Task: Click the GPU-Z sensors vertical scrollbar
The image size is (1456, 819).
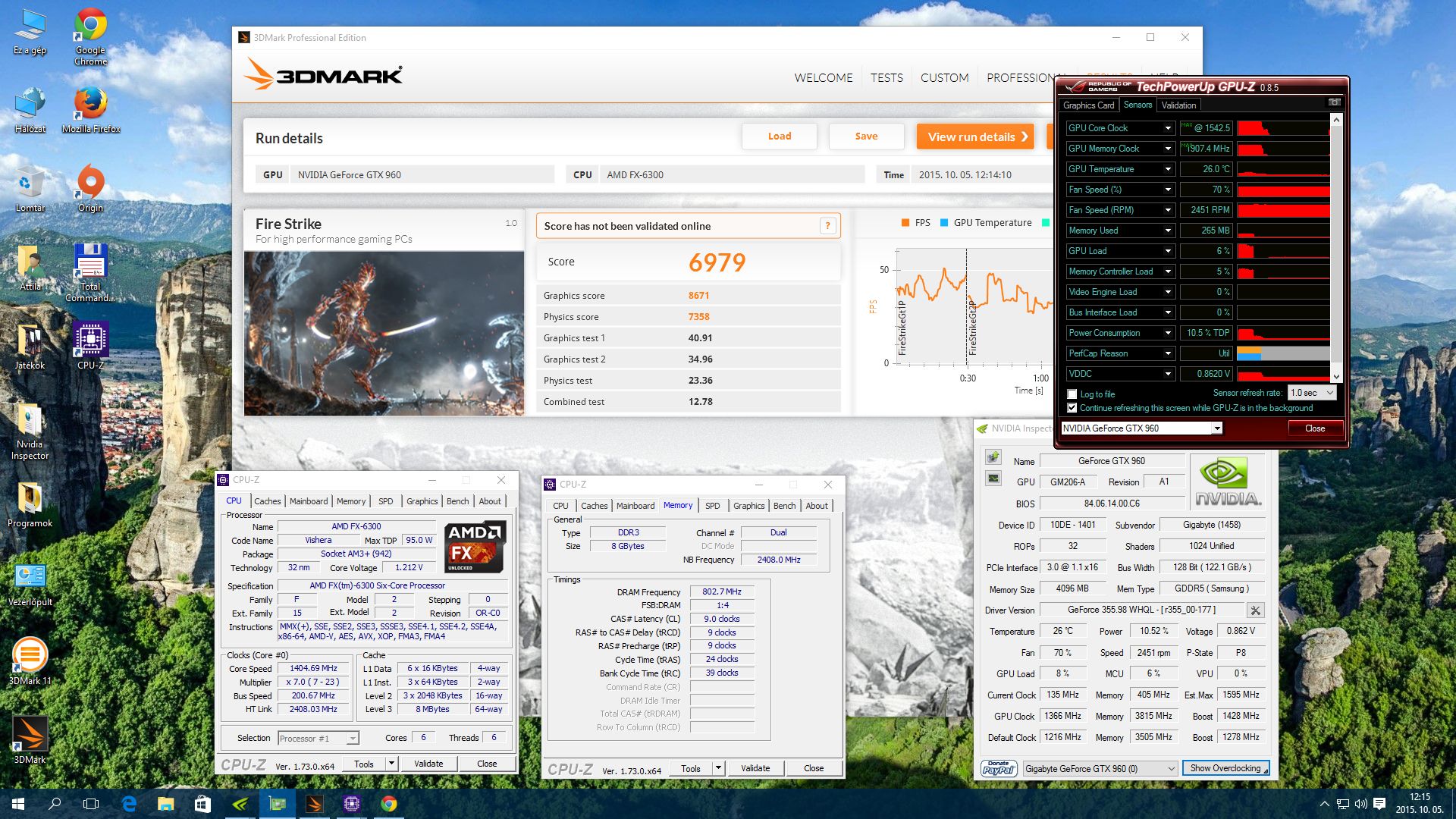Action: pyautogui.click(x=1336, y=247)
